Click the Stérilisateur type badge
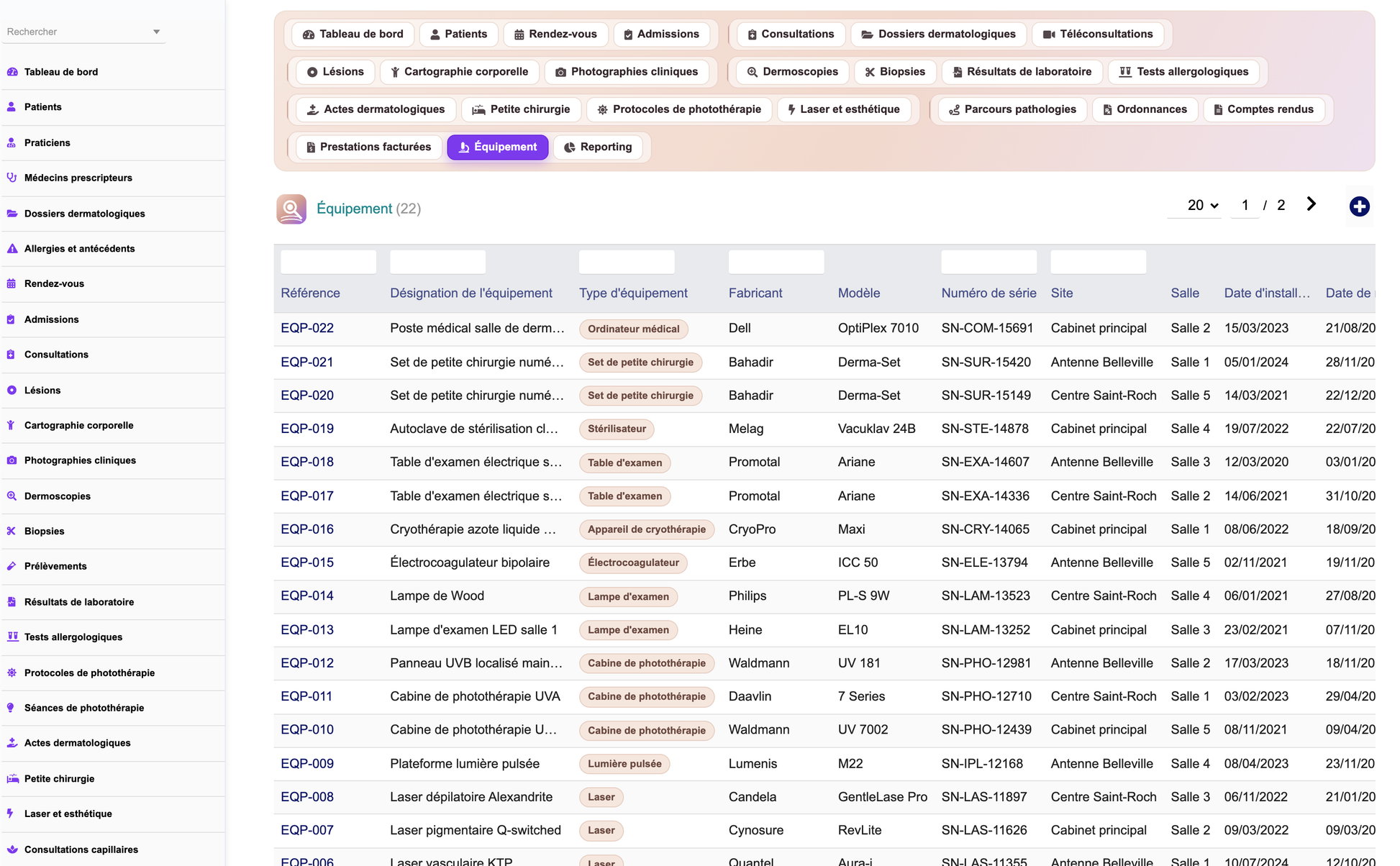The height and width of the screenshot is (866, 1400). pos(617,429)
